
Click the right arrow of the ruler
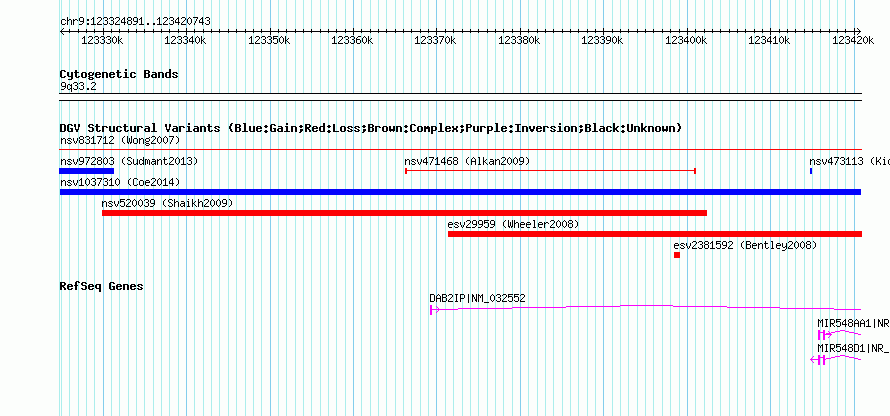(858, 31)
